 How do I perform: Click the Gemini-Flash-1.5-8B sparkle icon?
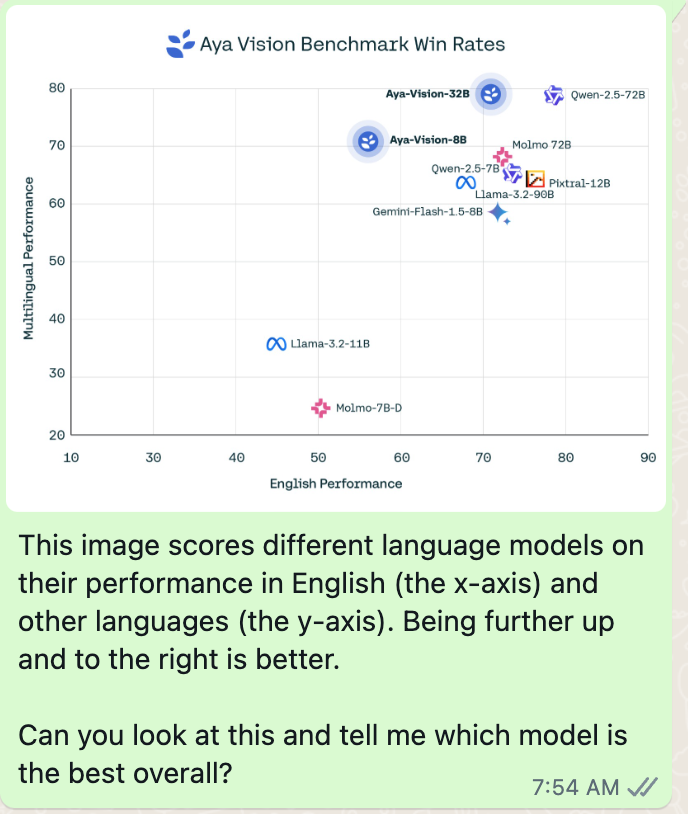tap(500, 213)
